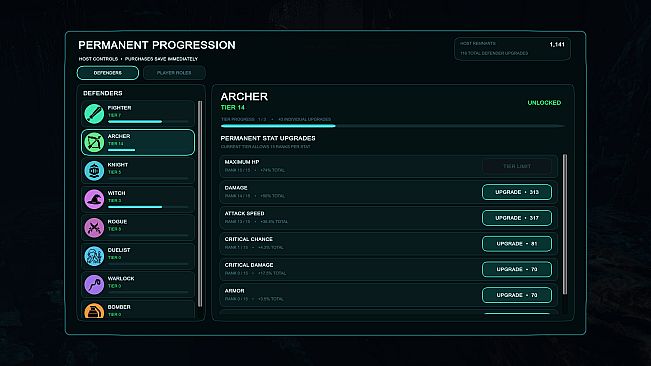This screenshot has height=366, width=651.
Task: Click the stat upgrades scrollbar
Action: tap(565, 224)
